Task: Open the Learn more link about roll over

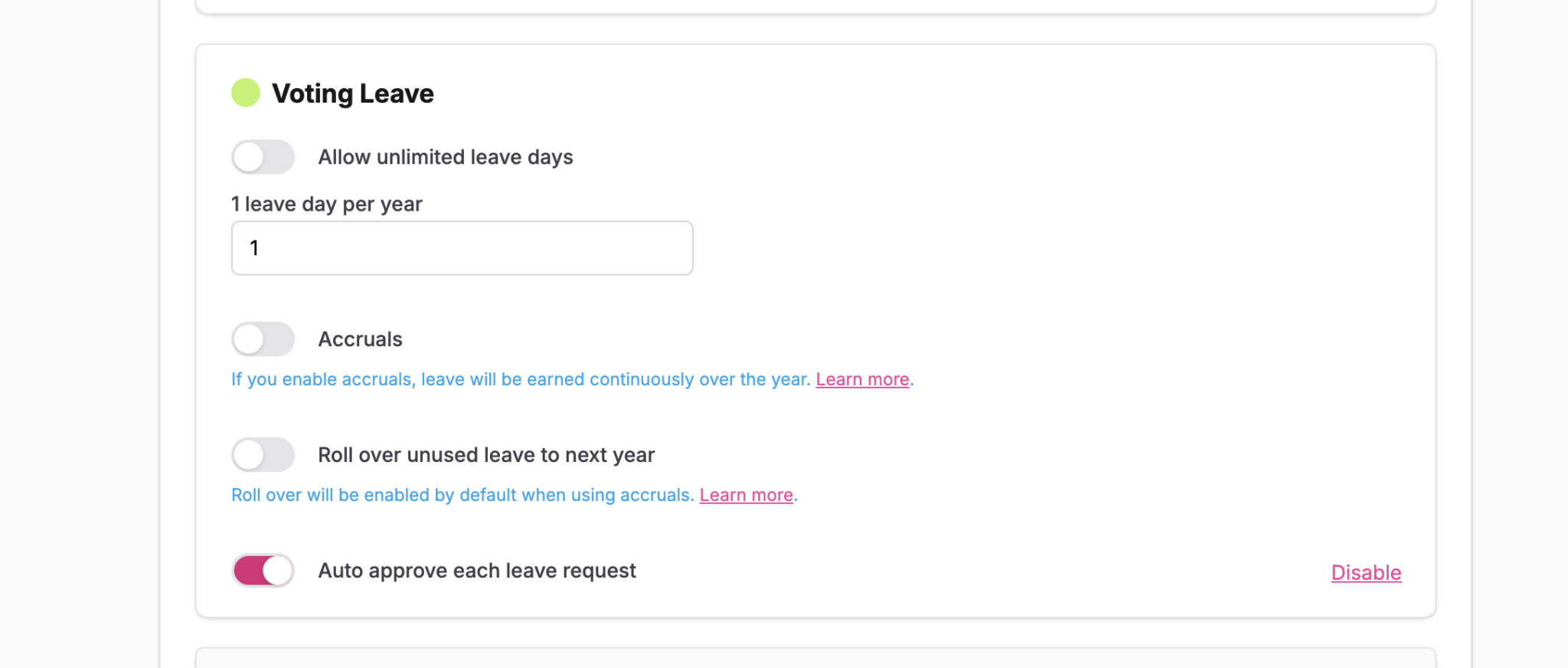Action: pyautogui.click(x=746, y=496)
